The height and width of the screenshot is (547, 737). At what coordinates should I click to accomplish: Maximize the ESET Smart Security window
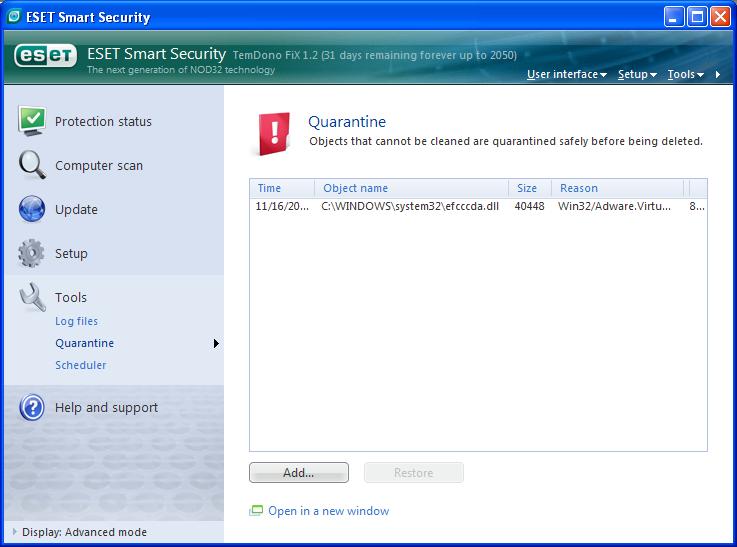point(698,17)
